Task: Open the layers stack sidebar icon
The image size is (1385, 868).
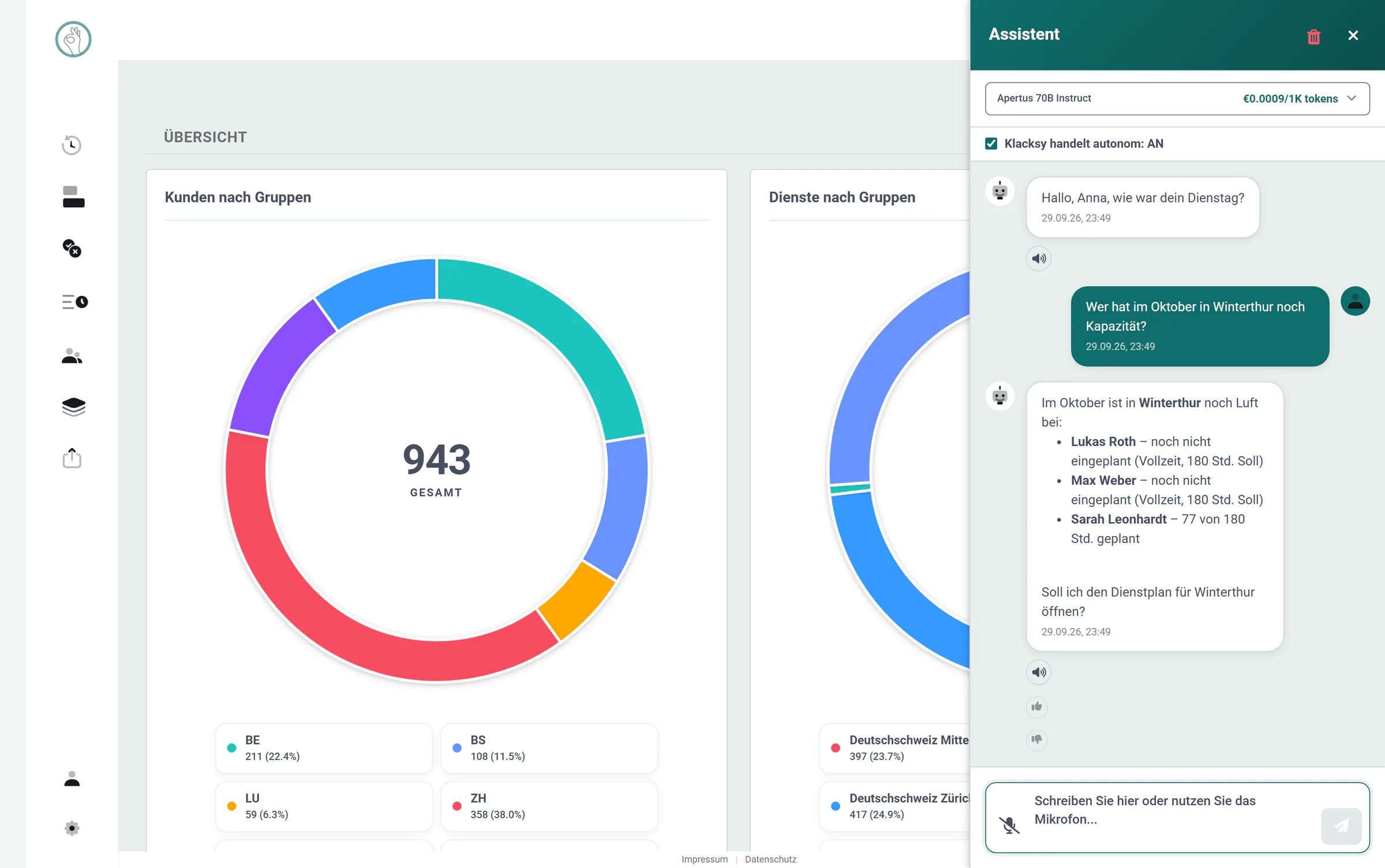Action: click(x=73, y=407)
